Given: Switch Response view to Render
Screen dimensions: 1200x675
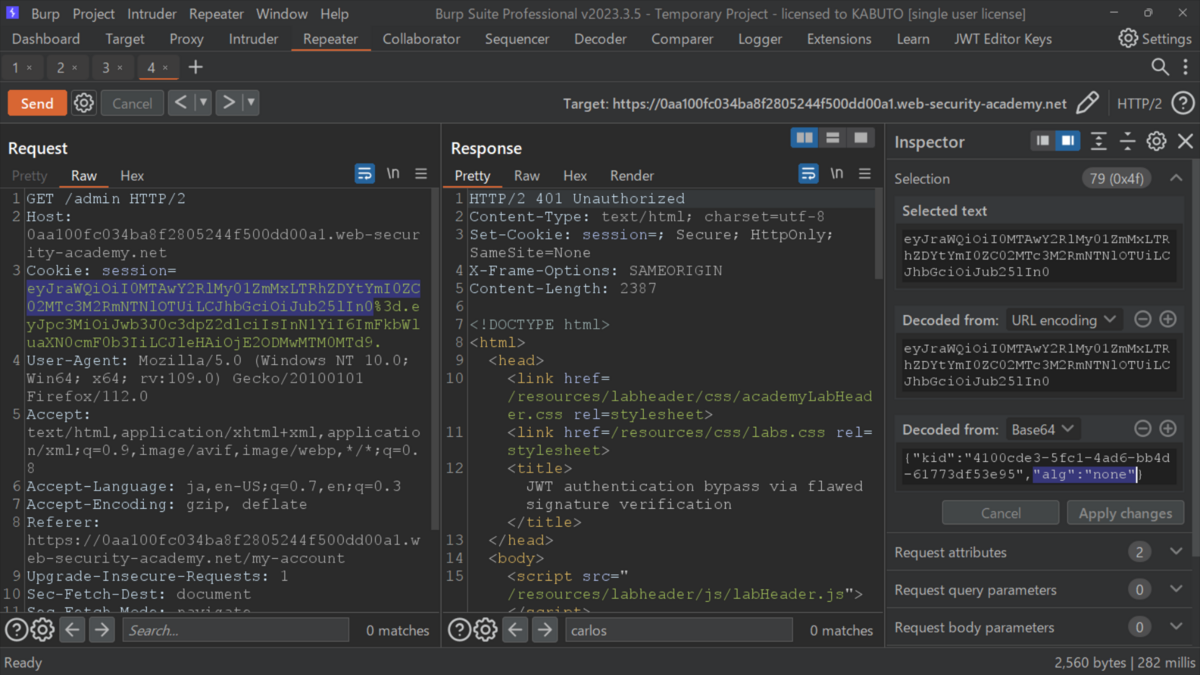Looking at the screenshot, I should [631, 175].
